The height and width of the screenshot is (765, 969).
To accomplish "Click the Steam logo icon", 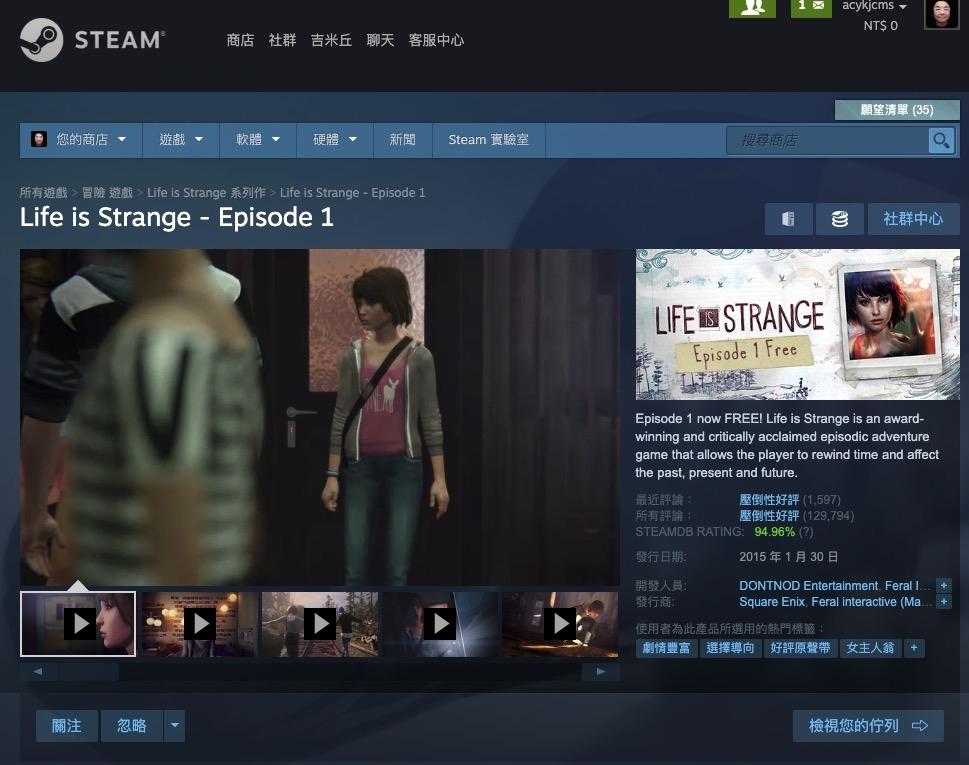I will pyautogui.click(x=41, y=40).
